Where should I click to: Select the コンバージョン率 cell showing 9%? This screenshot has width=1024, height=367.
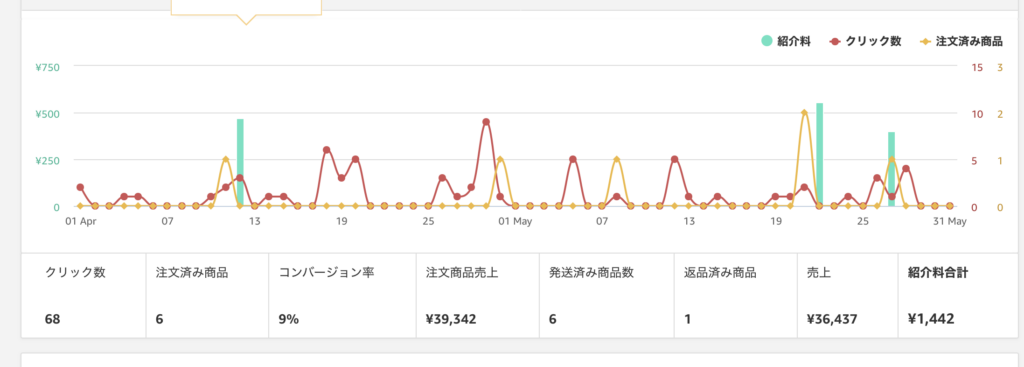(x=342, y=295)
